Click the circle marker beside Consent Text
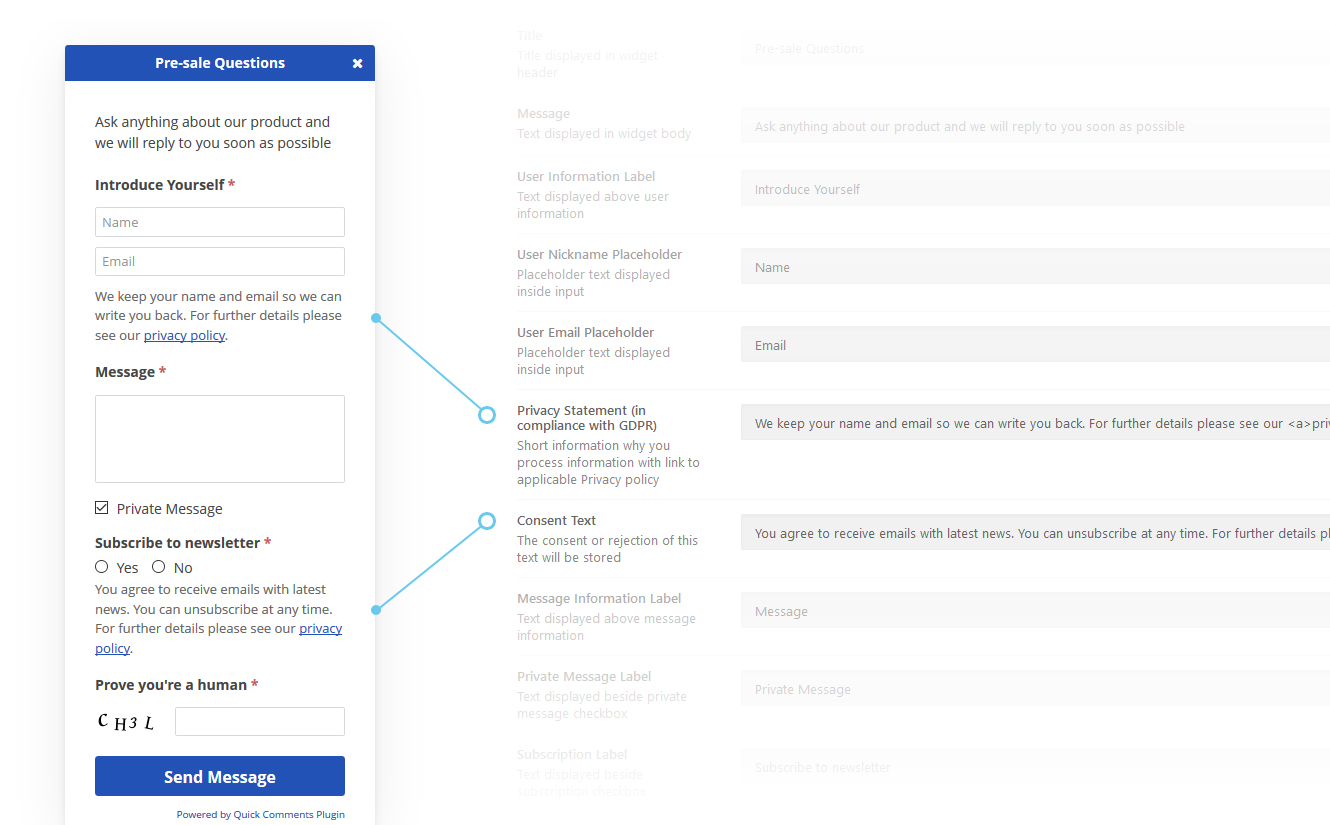Screen dimensions: 1330x825 [487, 521]
